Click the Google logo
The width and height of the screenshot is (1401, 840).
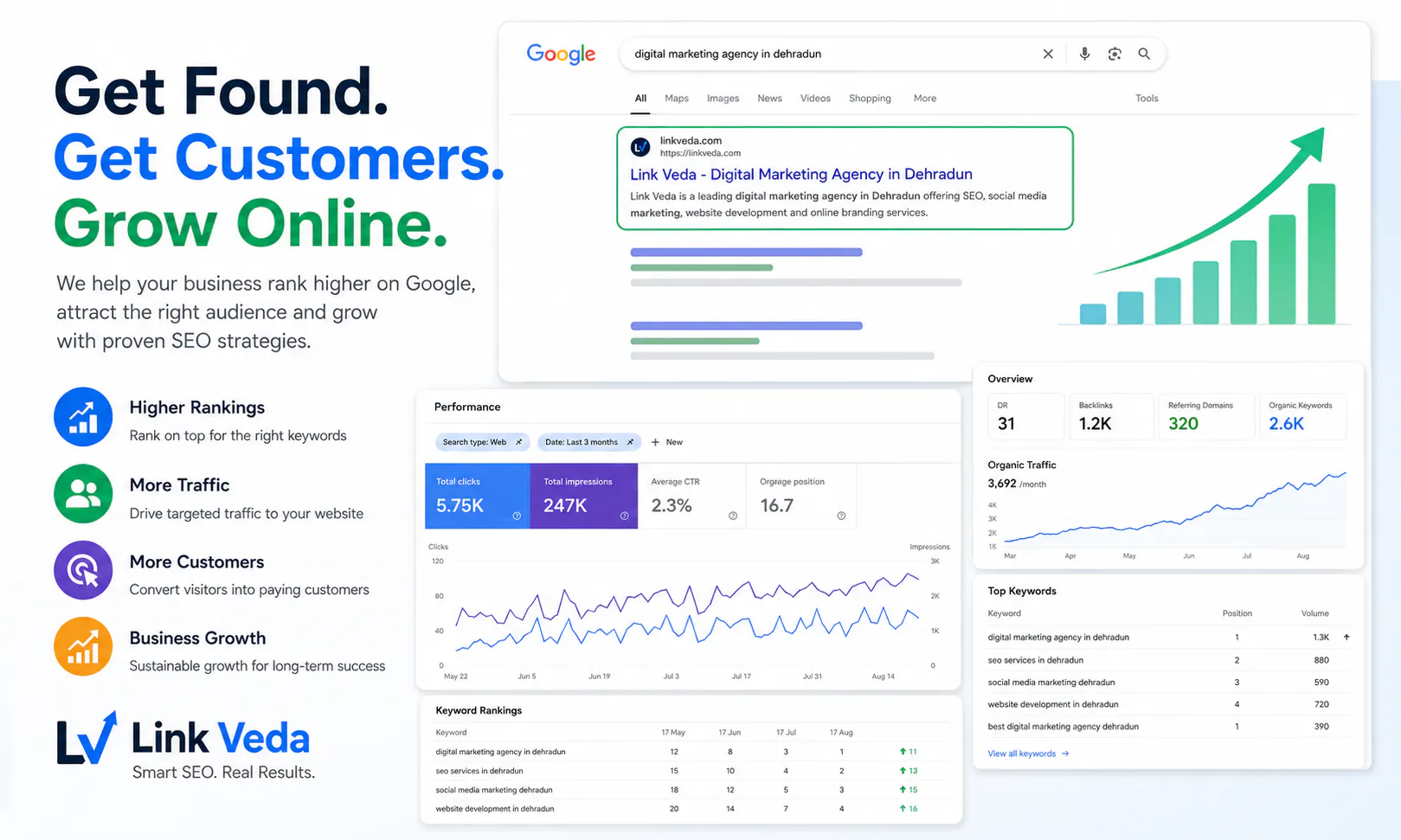tap(561, 55)
